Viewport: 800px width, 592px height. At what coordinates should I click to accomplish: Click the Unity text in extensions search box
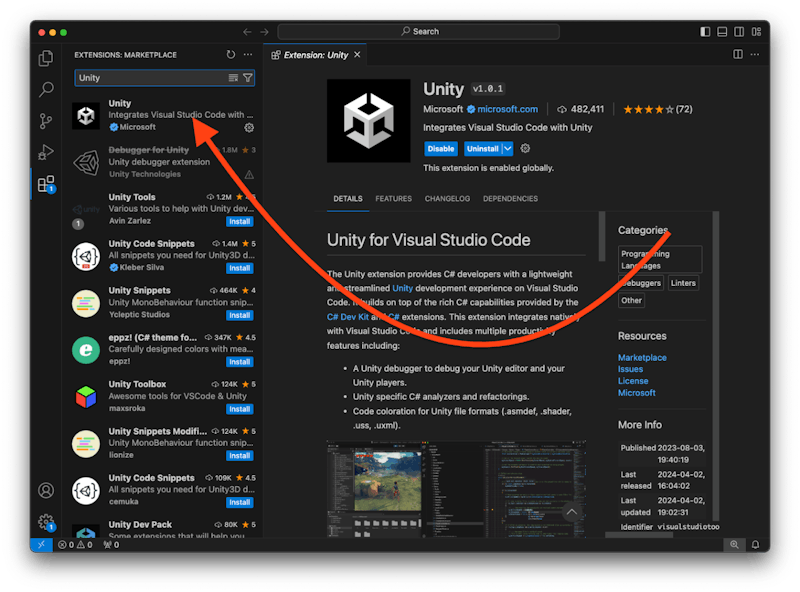[90, 78]
